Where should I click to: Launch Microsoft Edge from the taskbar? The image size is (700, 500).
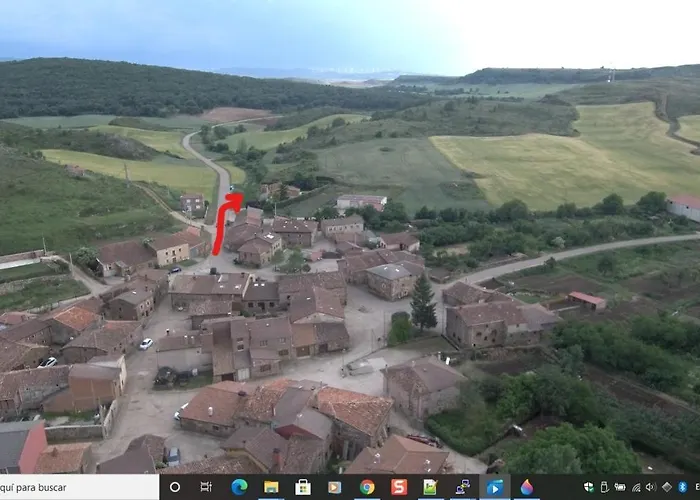point(239,487)
